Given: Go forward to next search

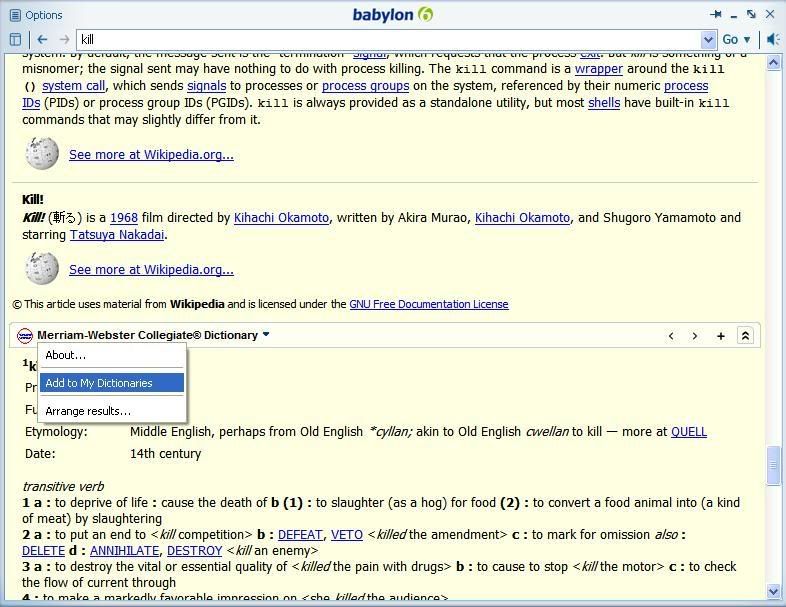Looking at the screenshot, I should [64, 39].
